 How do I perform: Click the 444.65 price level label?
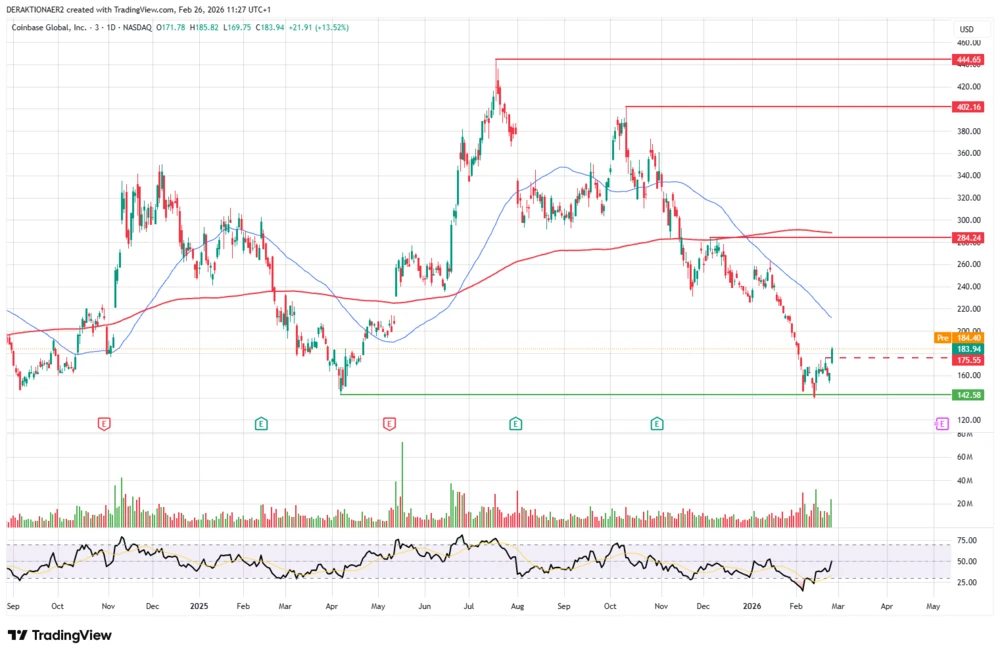click(967, 59)
